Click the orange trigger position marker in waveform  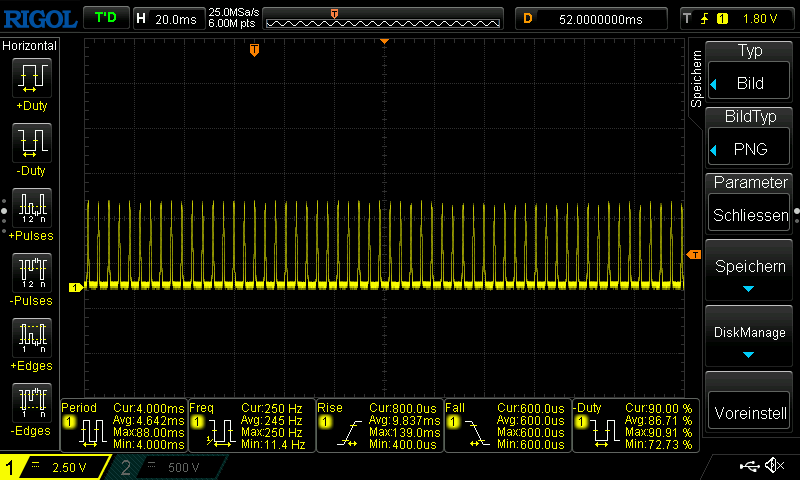[x=254, y=50]
